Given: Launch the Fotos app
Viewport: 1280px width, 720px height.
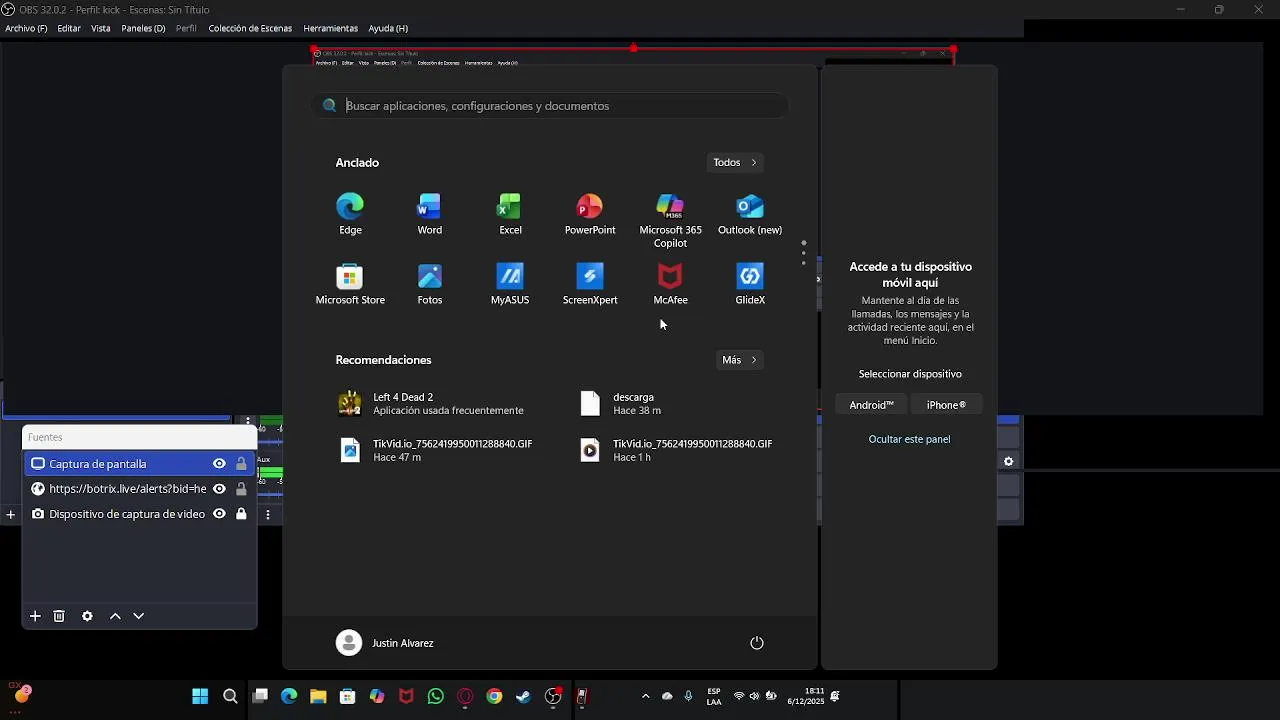Looking at the screenshot, I should pyautogui.click(x=430, y=284).
